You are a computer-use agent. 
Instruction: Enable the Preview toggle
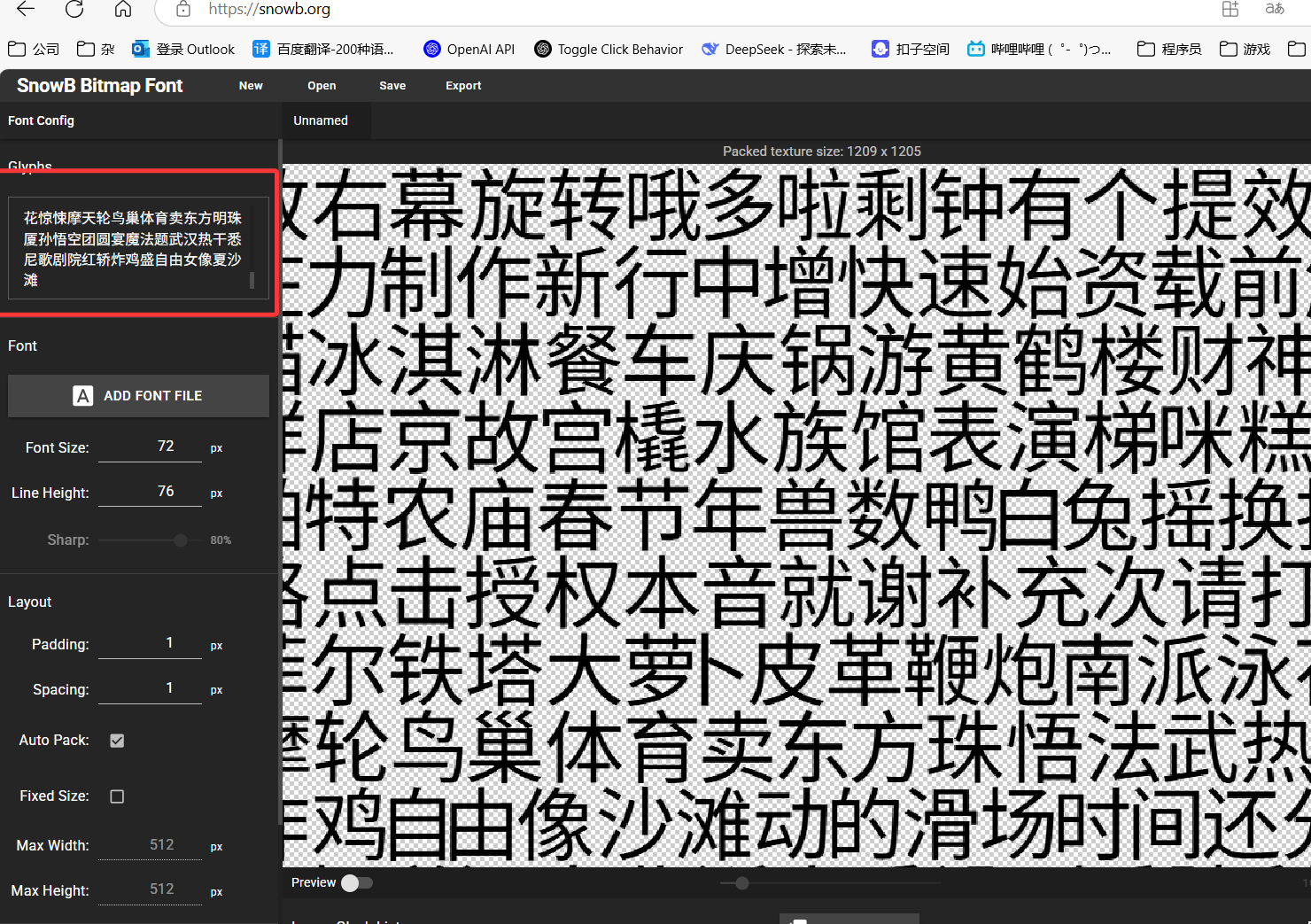(x=358, y=882)
